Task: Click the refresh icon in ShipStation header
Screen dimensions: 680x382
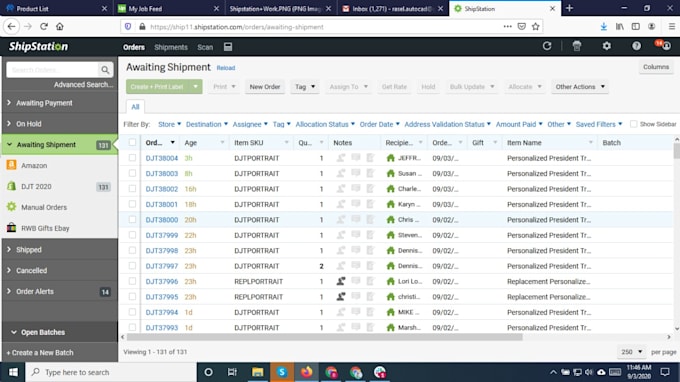Action: pos(547,46)
